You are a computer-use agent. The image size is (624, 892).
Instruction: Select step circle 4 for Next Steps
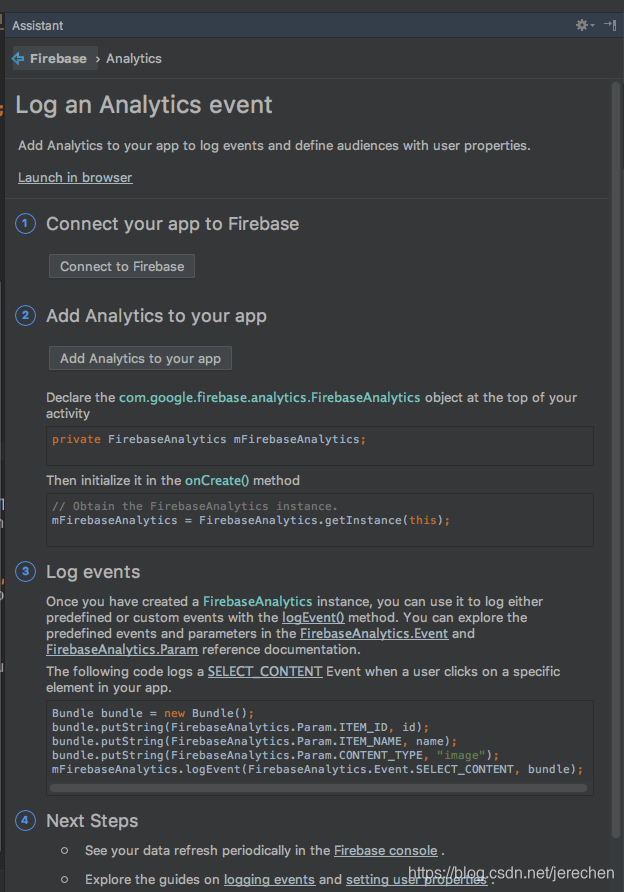click(25, 820)
